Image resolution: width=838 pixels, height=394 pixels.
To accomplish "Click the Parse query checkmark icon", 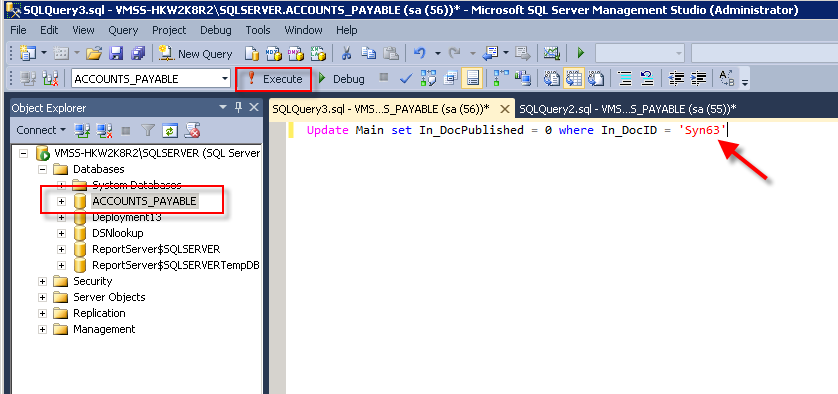I will pyautogui.click(x=406, y=79).
